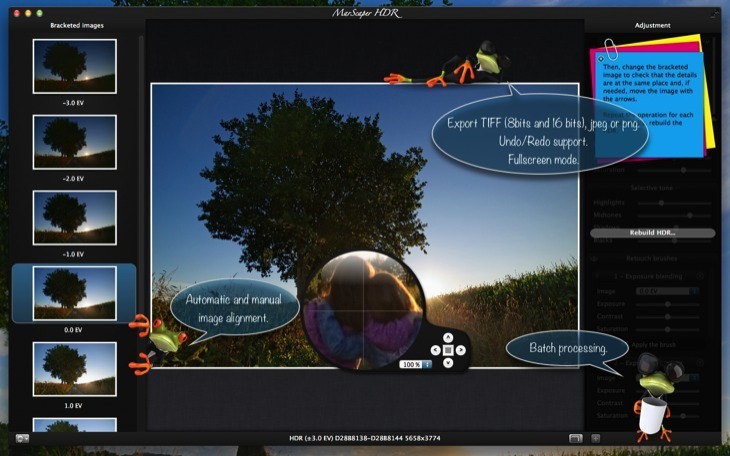Click the plus icon in bottom bar
The height and width of the screenshot is (456, 730).
tap(595, 438)
